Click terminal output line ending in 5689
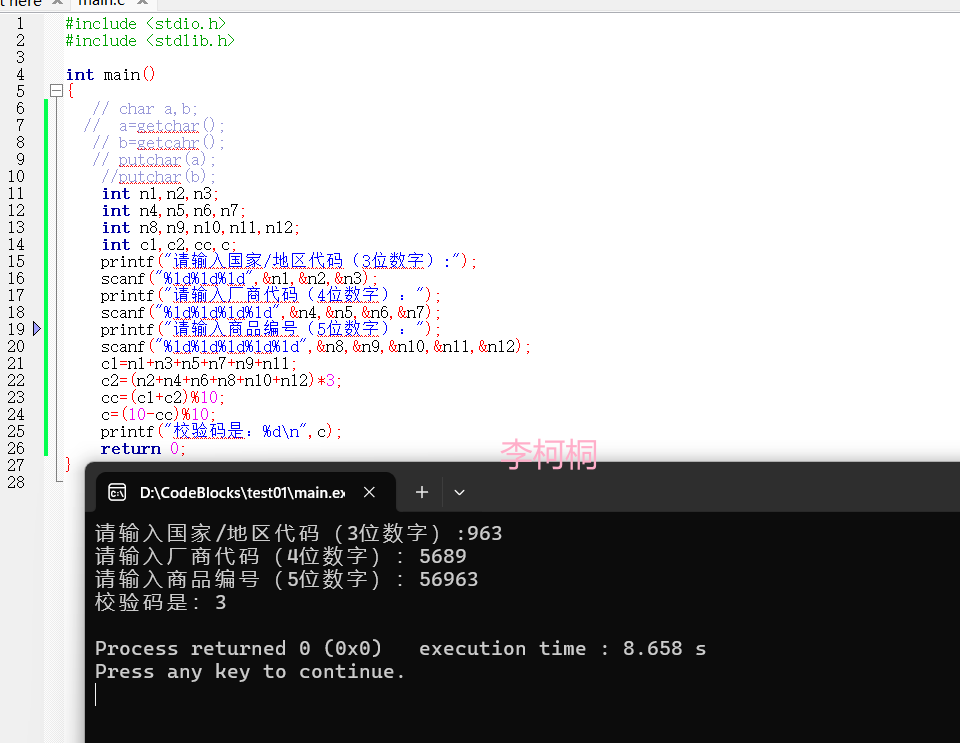960x743 pixels. click(x=280, y=556)
